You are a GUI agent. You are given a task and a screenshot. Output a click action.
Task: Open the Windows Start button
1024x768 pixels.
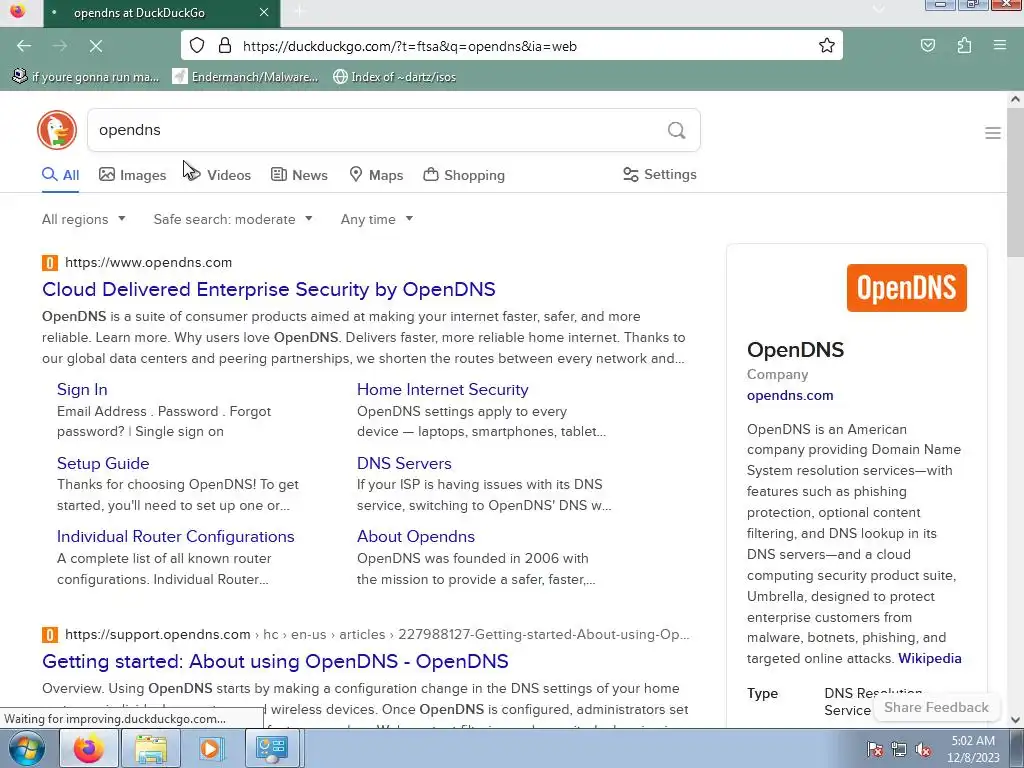pos(26,748)
